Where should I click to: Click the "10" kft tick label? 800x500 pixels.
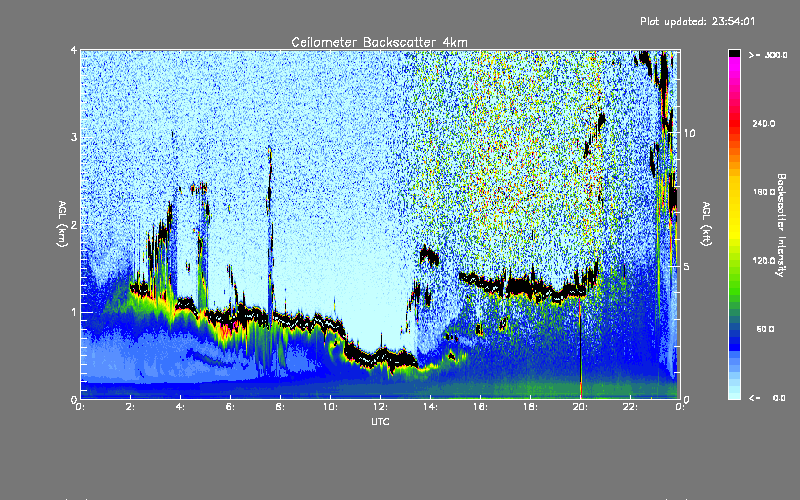689,133
